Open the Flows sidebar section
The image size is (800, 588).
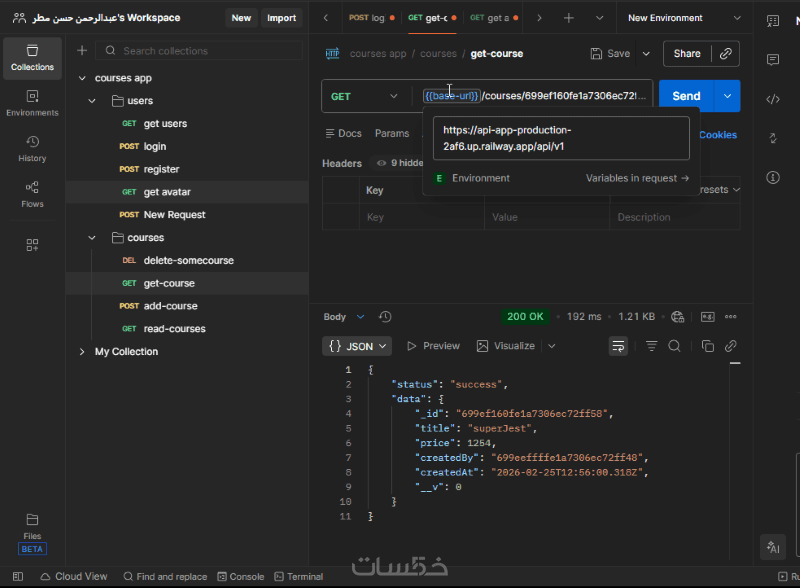click(32, 194)
